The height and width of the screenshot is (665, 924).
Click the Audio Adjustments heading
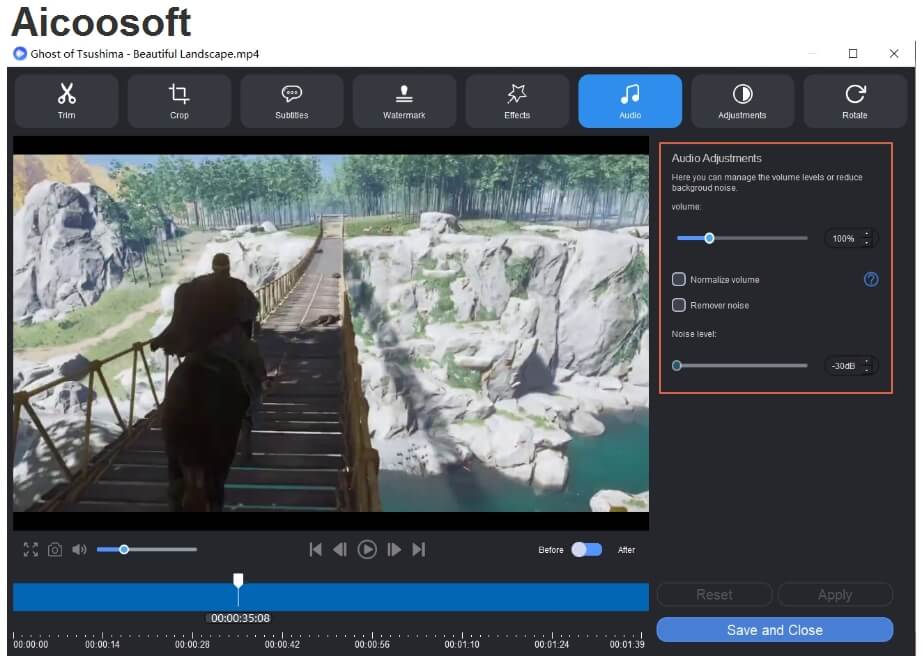(x=716, y=158)
